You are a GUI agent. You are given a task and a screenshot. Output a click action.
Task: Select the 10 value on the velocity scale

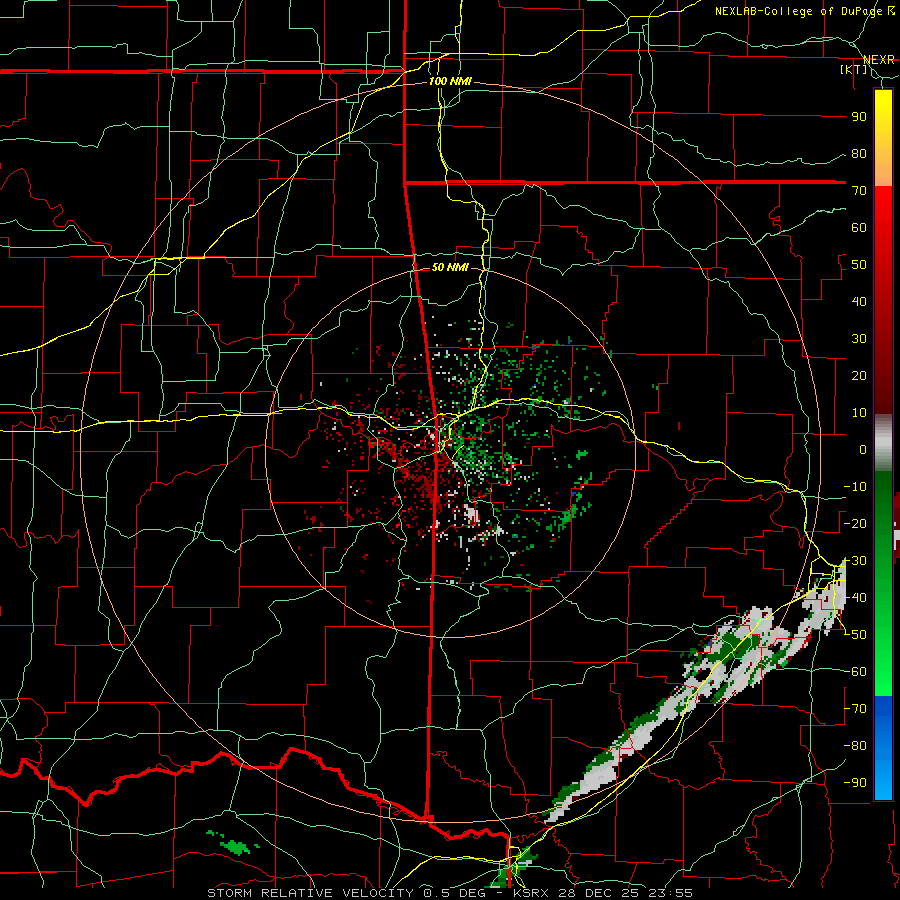[859, 413]
